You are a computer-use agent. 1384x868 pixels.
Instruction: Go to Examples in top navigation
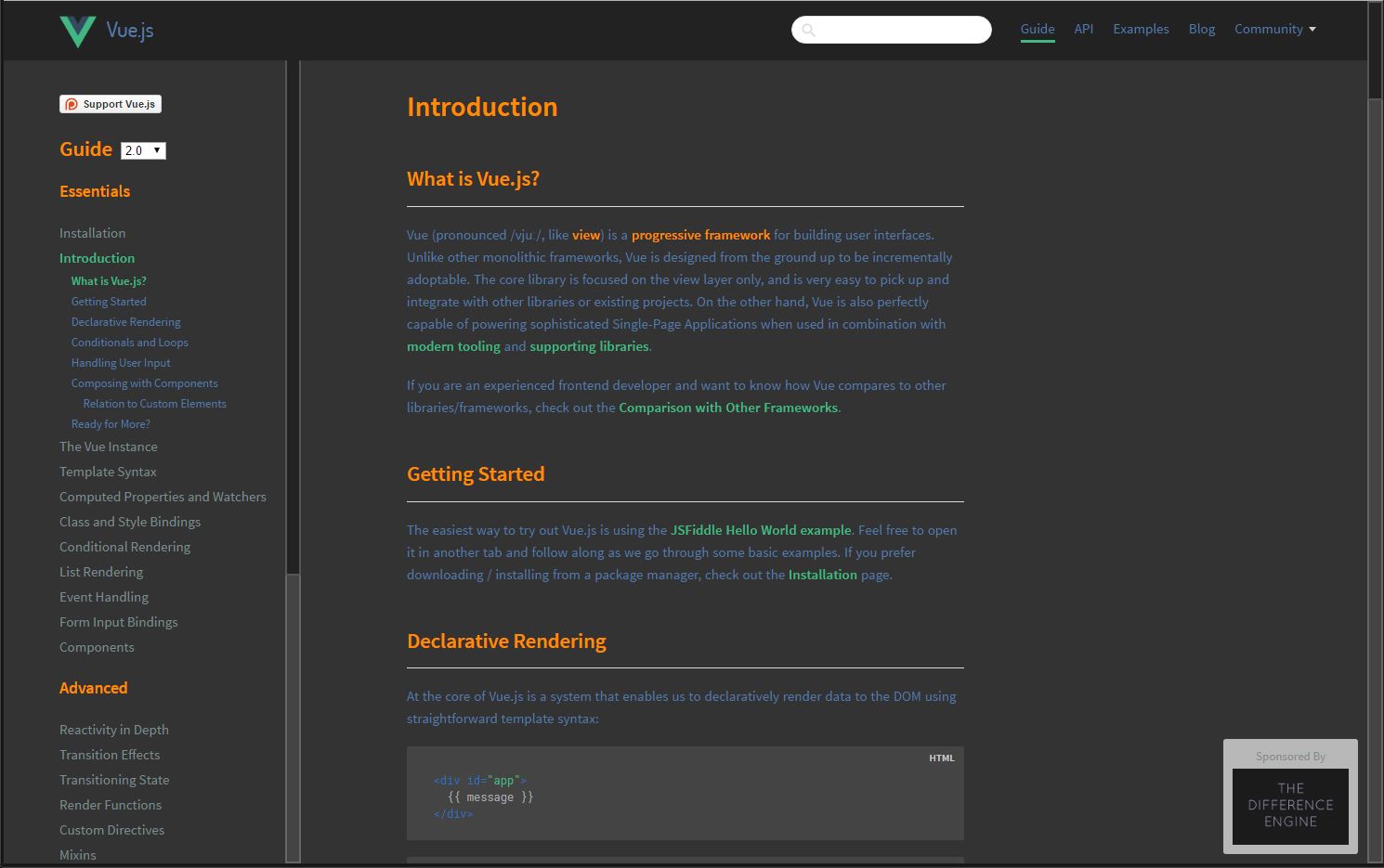click(x=1141, y=29)
